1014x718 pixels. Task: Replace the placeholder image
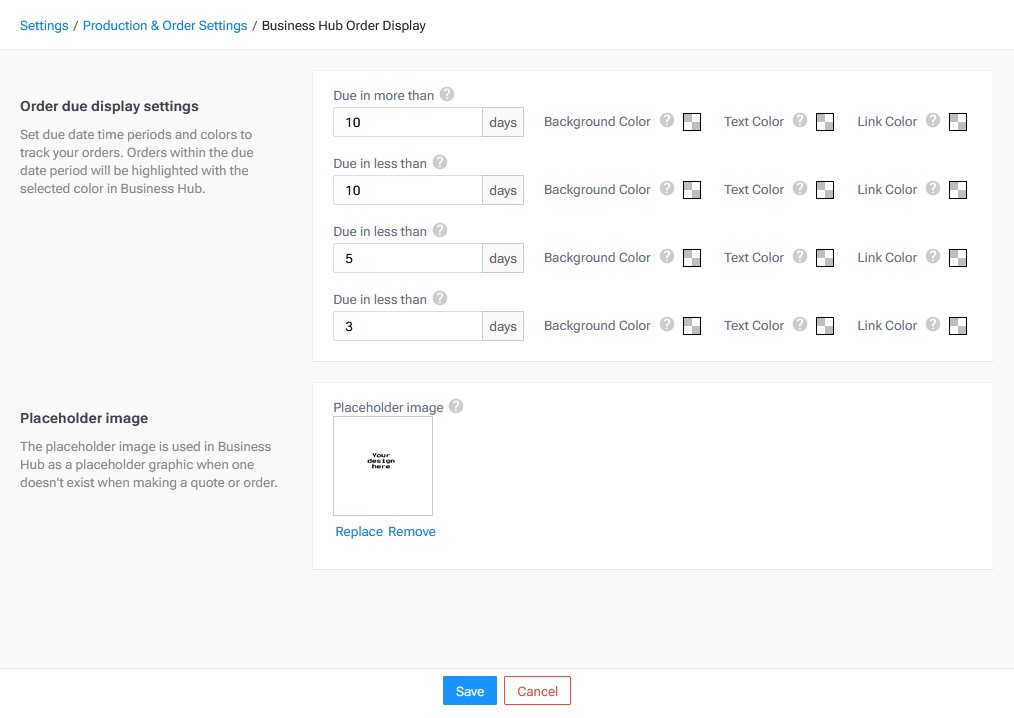pyautogui.click(x=358, y=531)
